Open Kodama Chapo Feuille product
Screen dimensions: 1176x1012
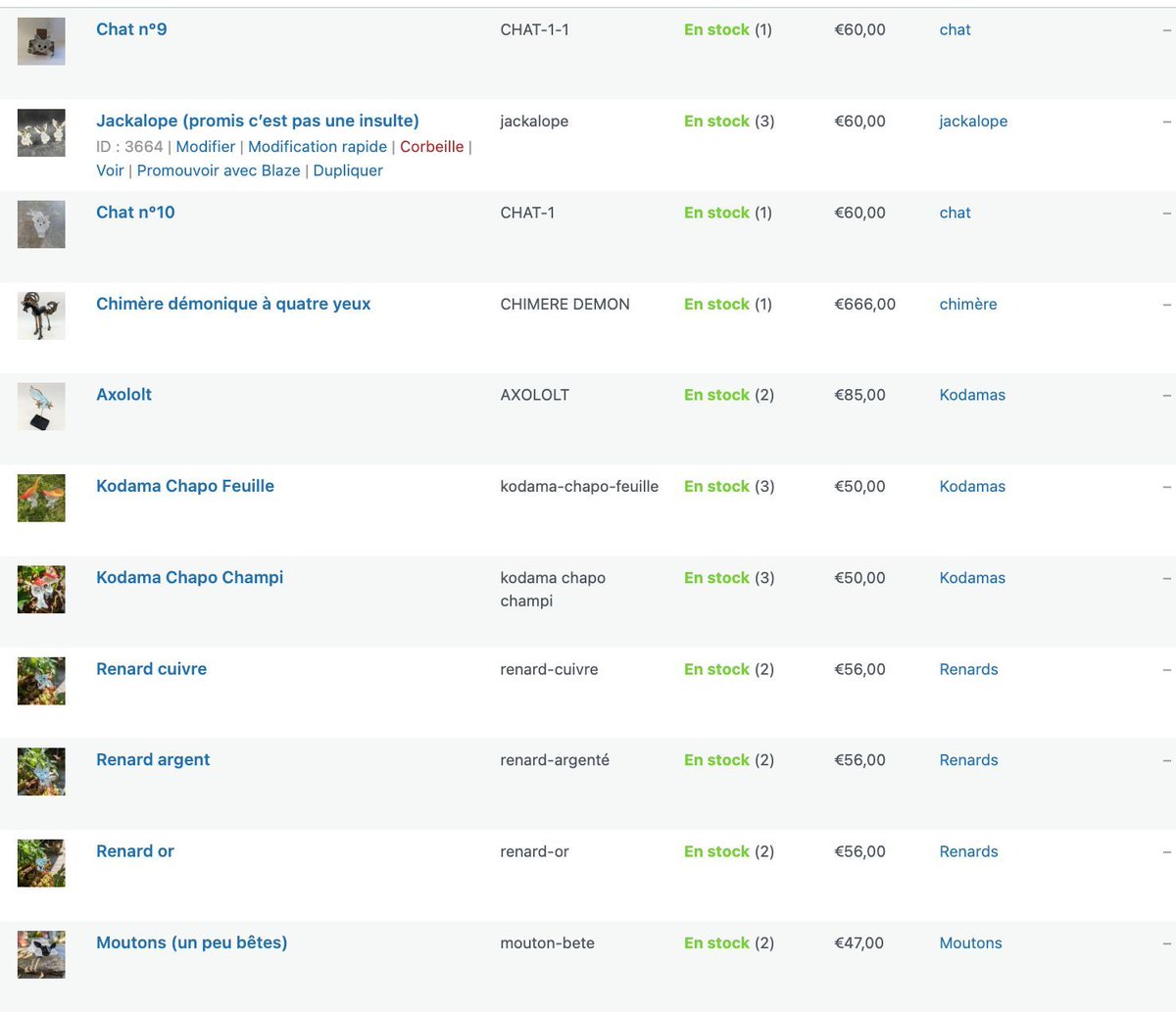pyautogui.click(x=185, y=486)
